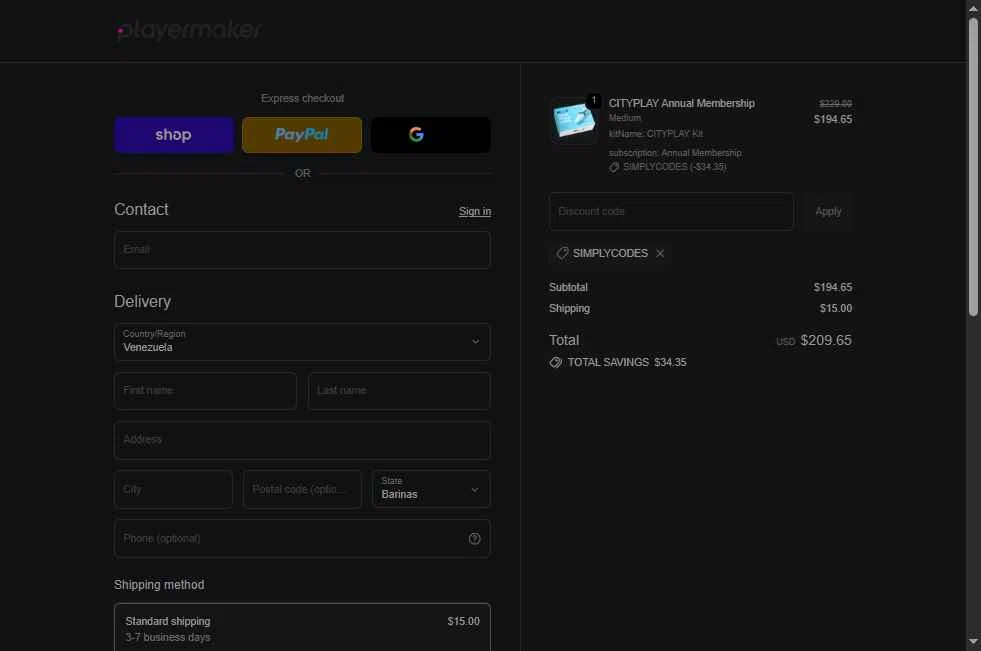Image resolution: width=981 pixels, height=651 pixels.
Task: Focus the Phone (optional) field
Action: point(302,538)
